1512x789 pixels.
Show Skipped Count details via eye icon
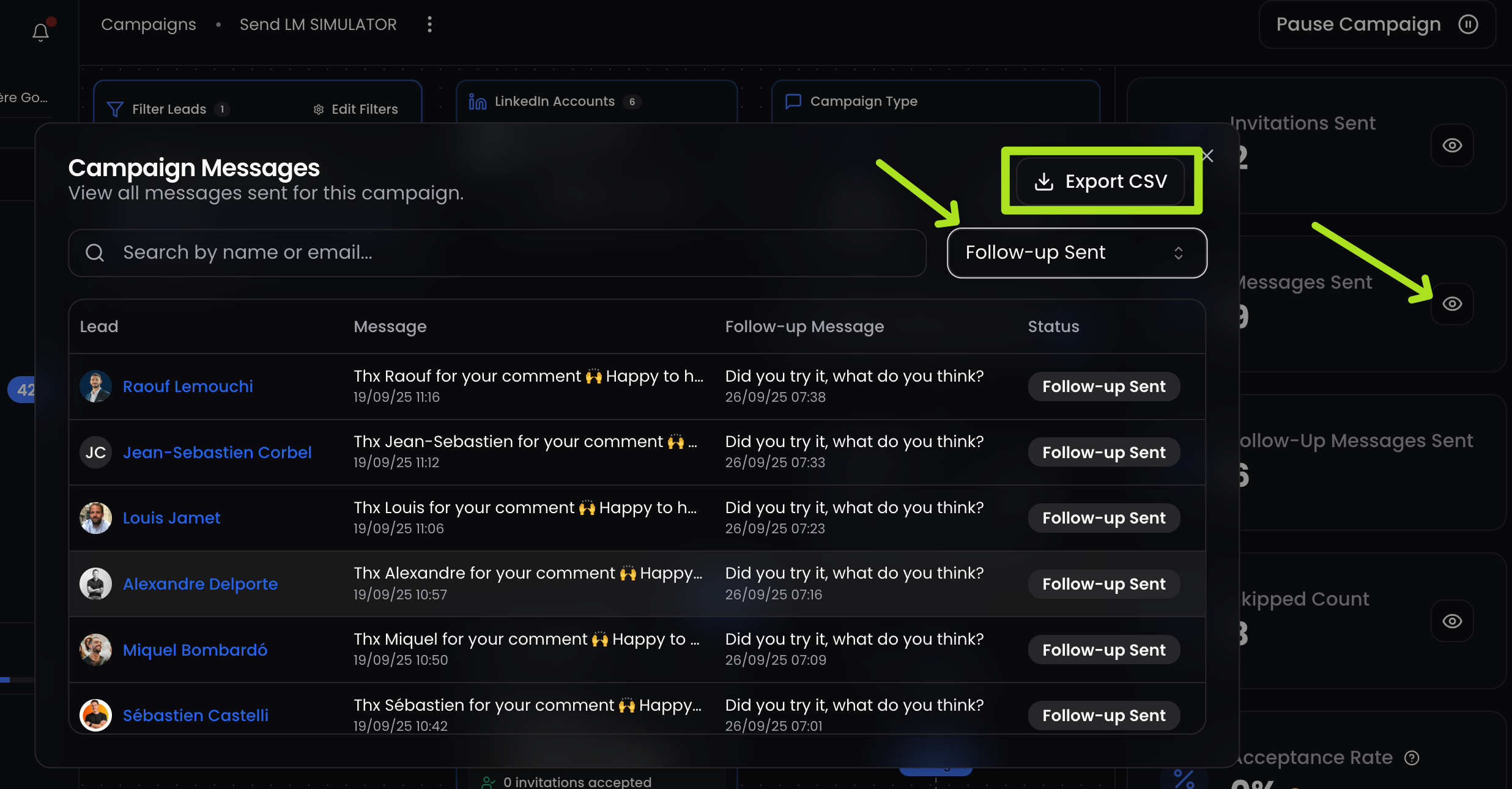[x=1453, y=621]
